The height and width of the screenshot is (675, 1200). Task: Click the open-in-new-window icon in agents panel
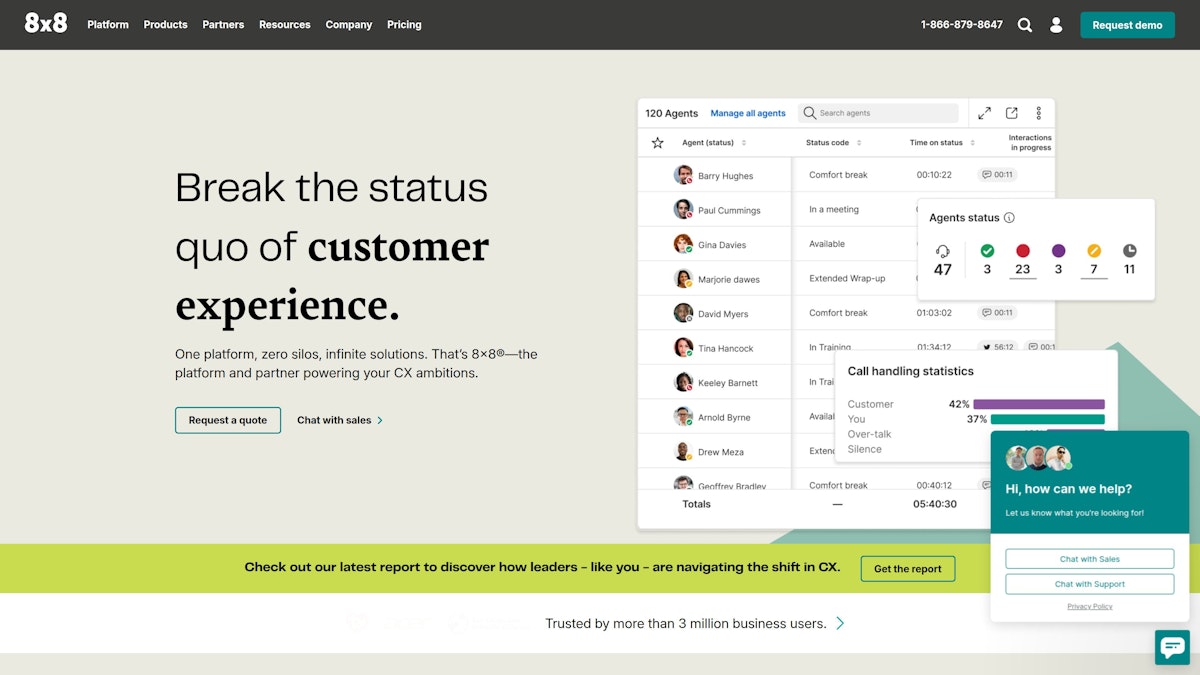pos(1012,113)
